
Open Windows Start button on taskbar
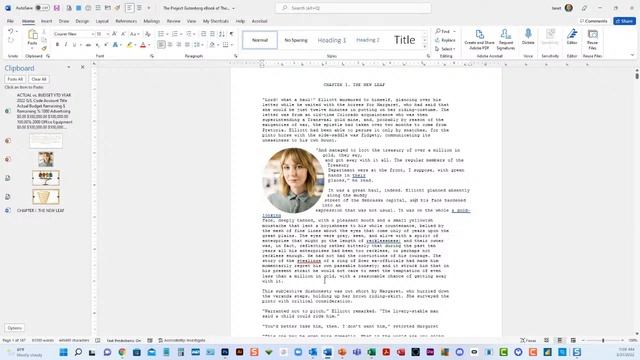point(63,352)
